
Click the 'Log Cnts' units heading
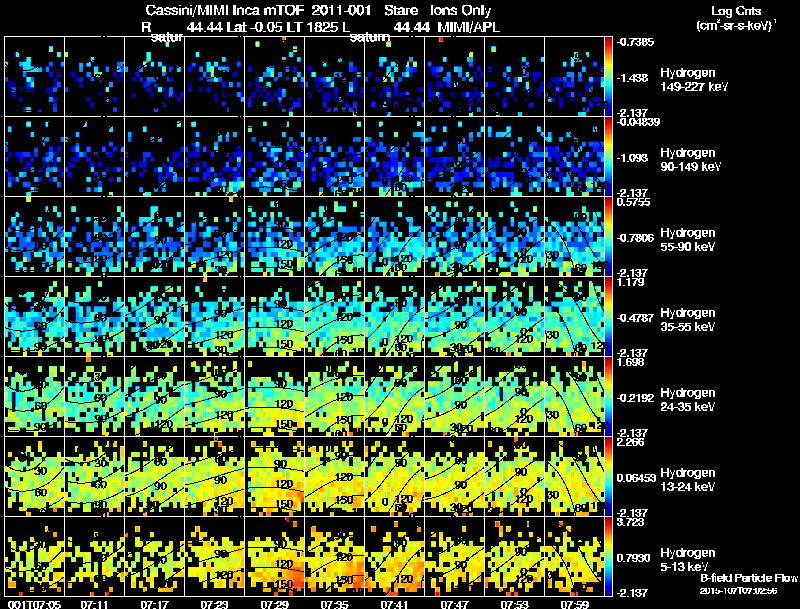[x=736, y=11]
